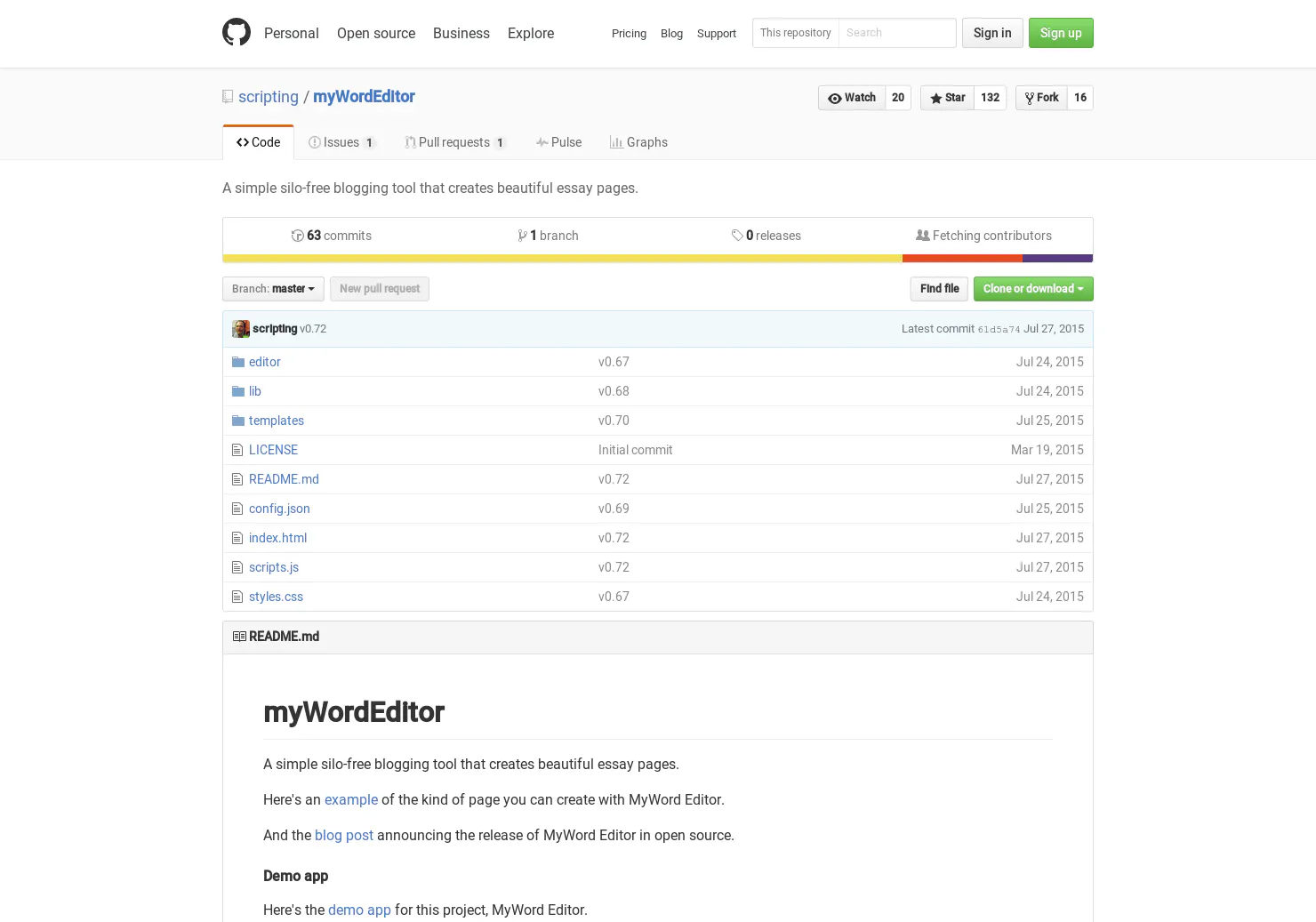Viewport: 1316px width, 922px height.
Task: Expand the Clone or download dropdown
Action: click(x=1033, y=289)
